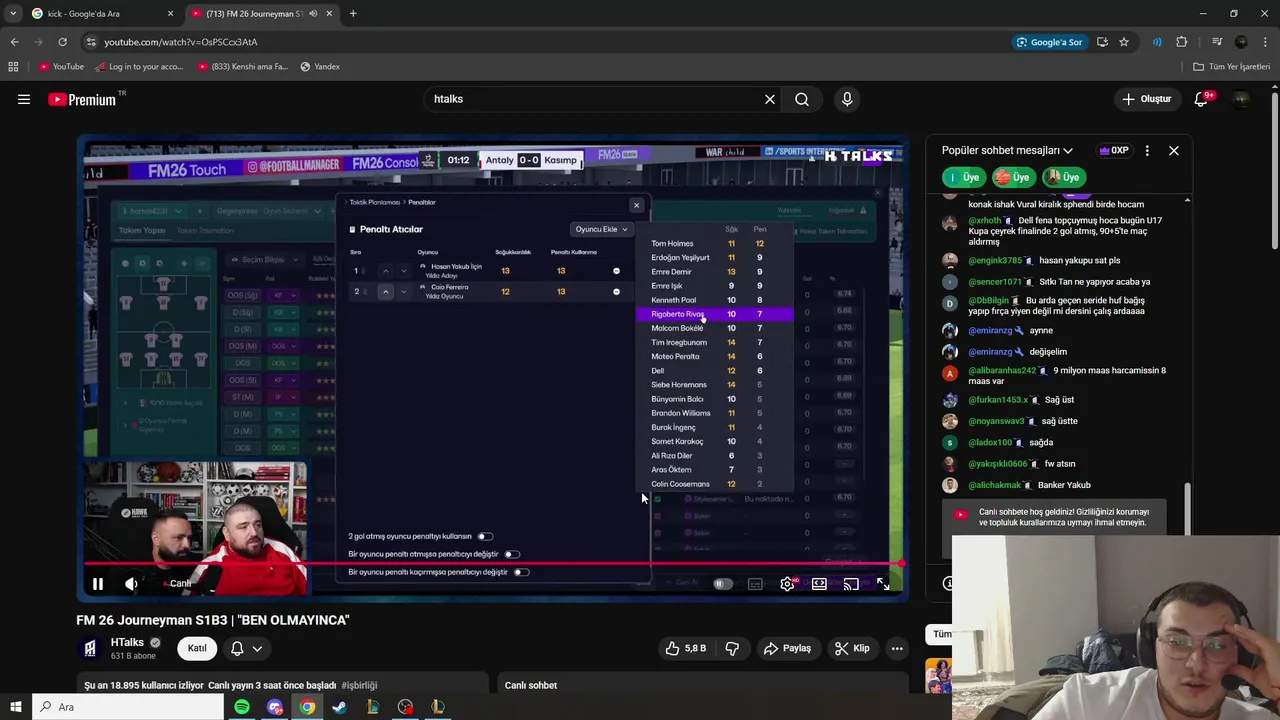This screenshot has height=720, width=1280.
Task: Dislike the video with thumbs down
Action: point(732,648)
